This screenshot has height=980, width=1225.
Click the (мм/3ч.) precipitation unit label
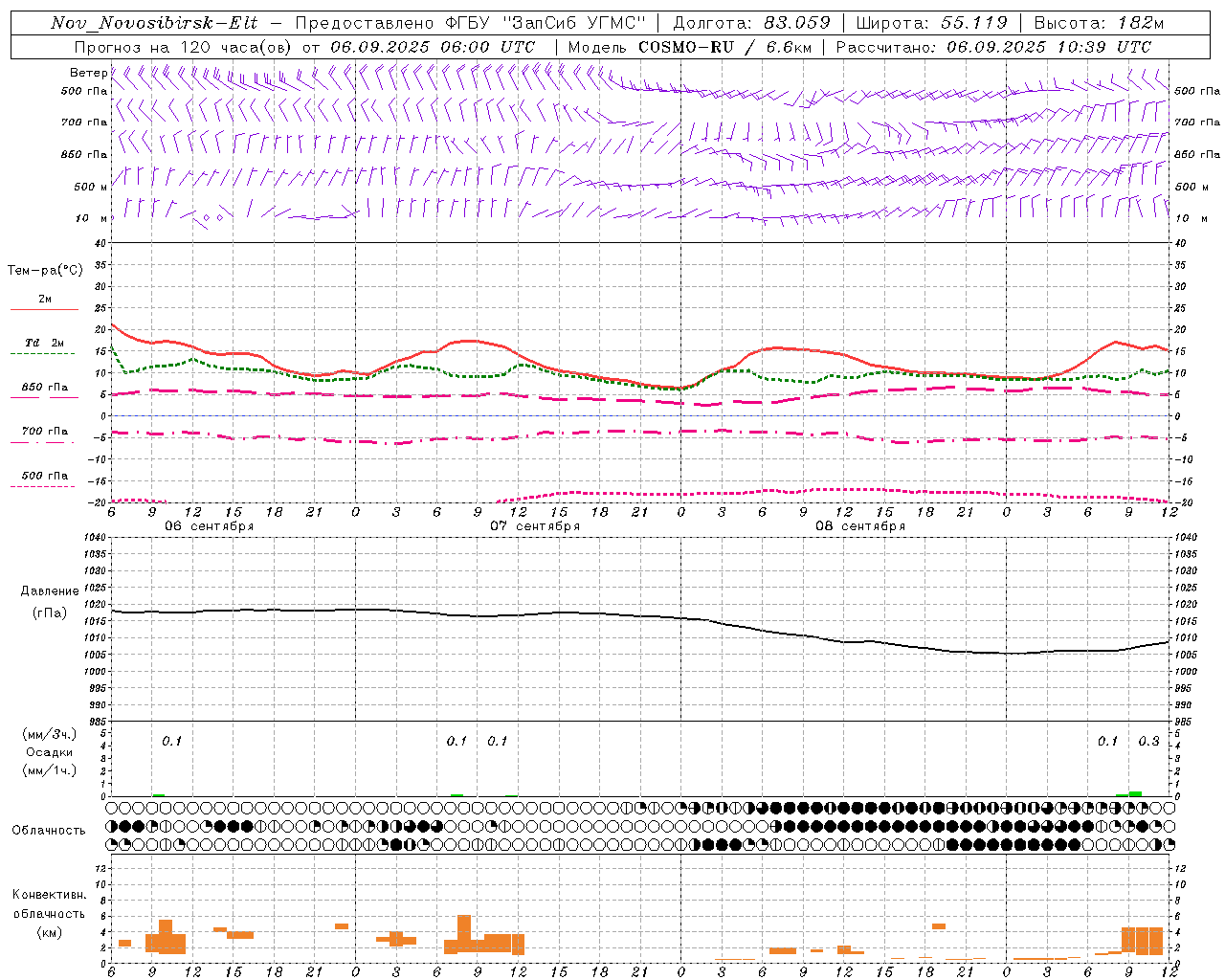(x=50, y=734)
